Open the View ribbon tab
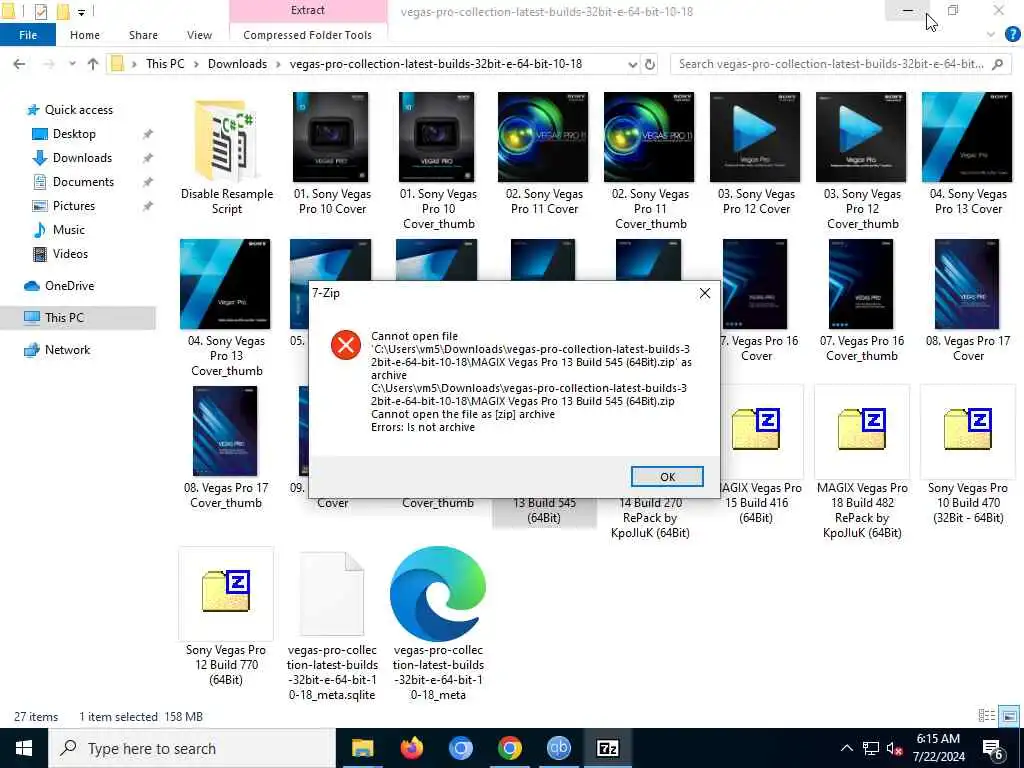This screenshot has width=1024, height=768. tap(199, 35)
